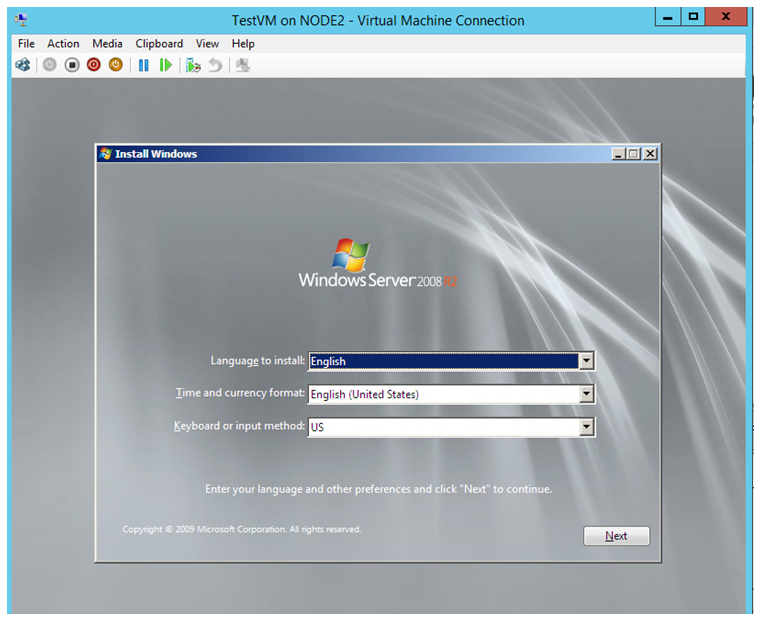Turn off the VM with the stop icon
This screenshot has width=760, height=622.
click(x=72, y=65)
